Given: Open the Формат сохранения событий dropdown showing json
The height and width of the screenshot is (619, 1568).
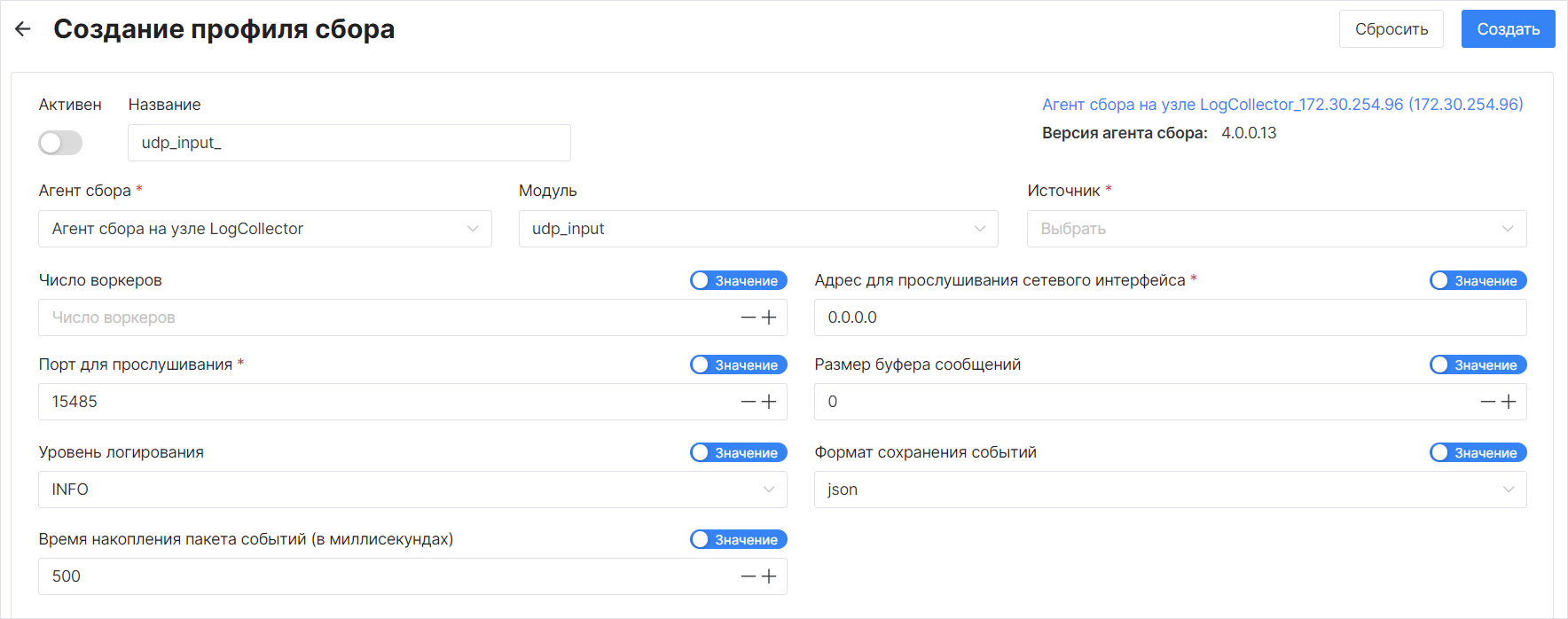Looking at the screenshot, I should [1171, 490].
